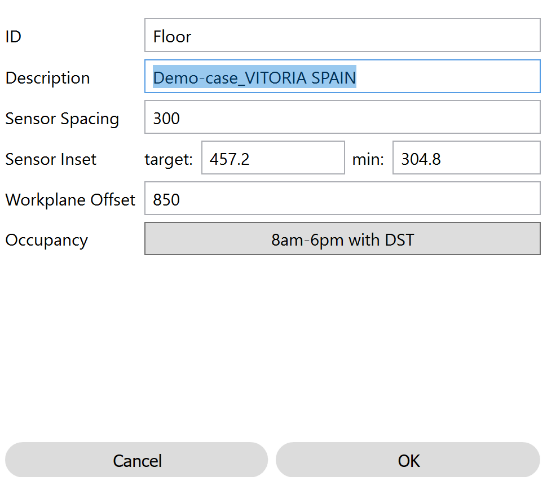Place cursor after the 304.8 value
Screen dimensions: 547x485
[442, 159]
